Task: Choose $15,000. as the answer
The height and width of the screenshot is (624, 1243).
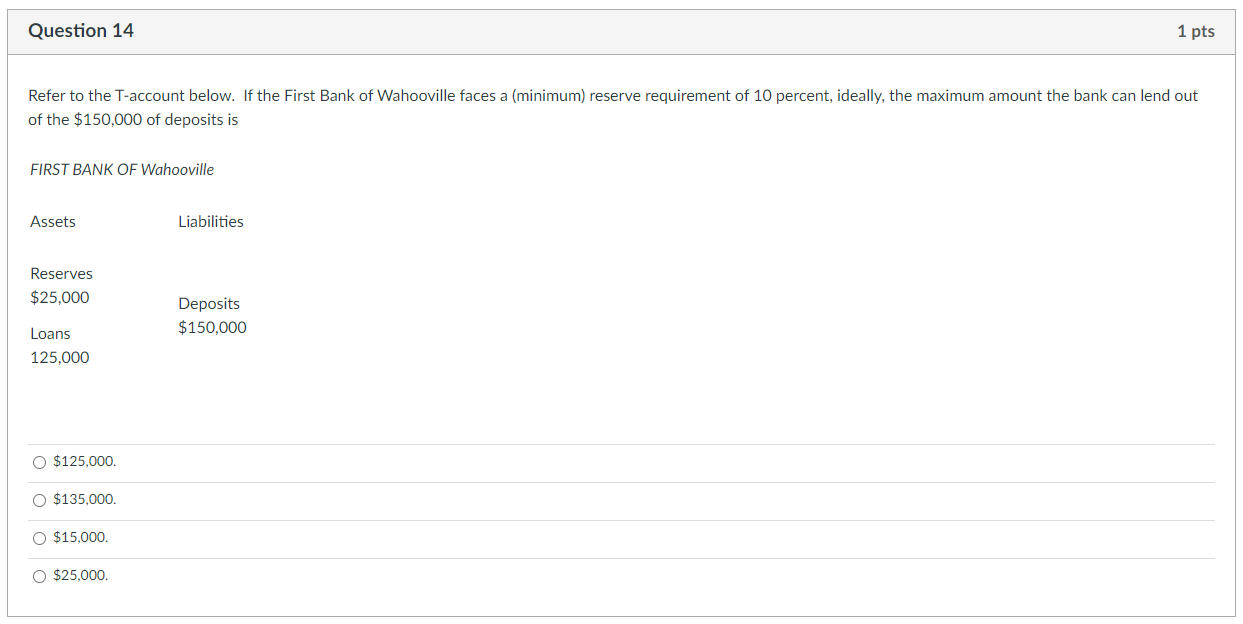Action: [38, 537]
